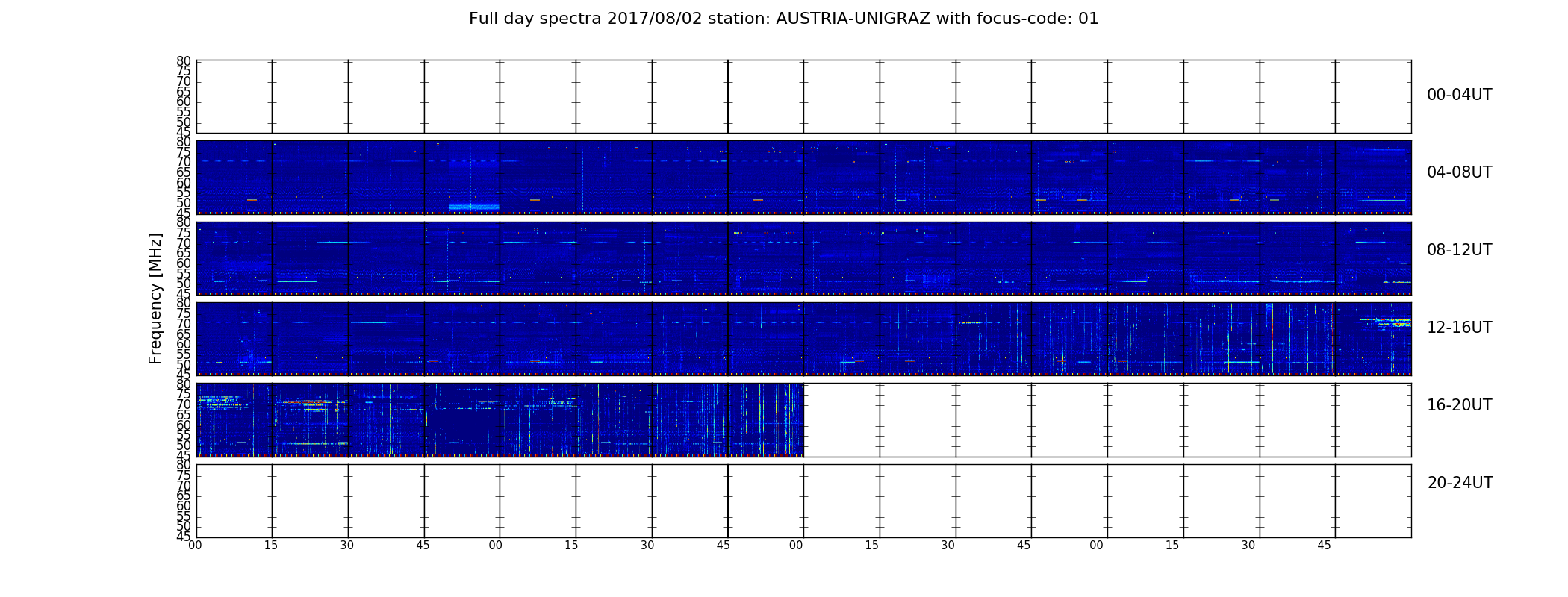Click the 08-12UT spectrogram panel
This screenshot has height=597, width=1568.
point(804,258)
